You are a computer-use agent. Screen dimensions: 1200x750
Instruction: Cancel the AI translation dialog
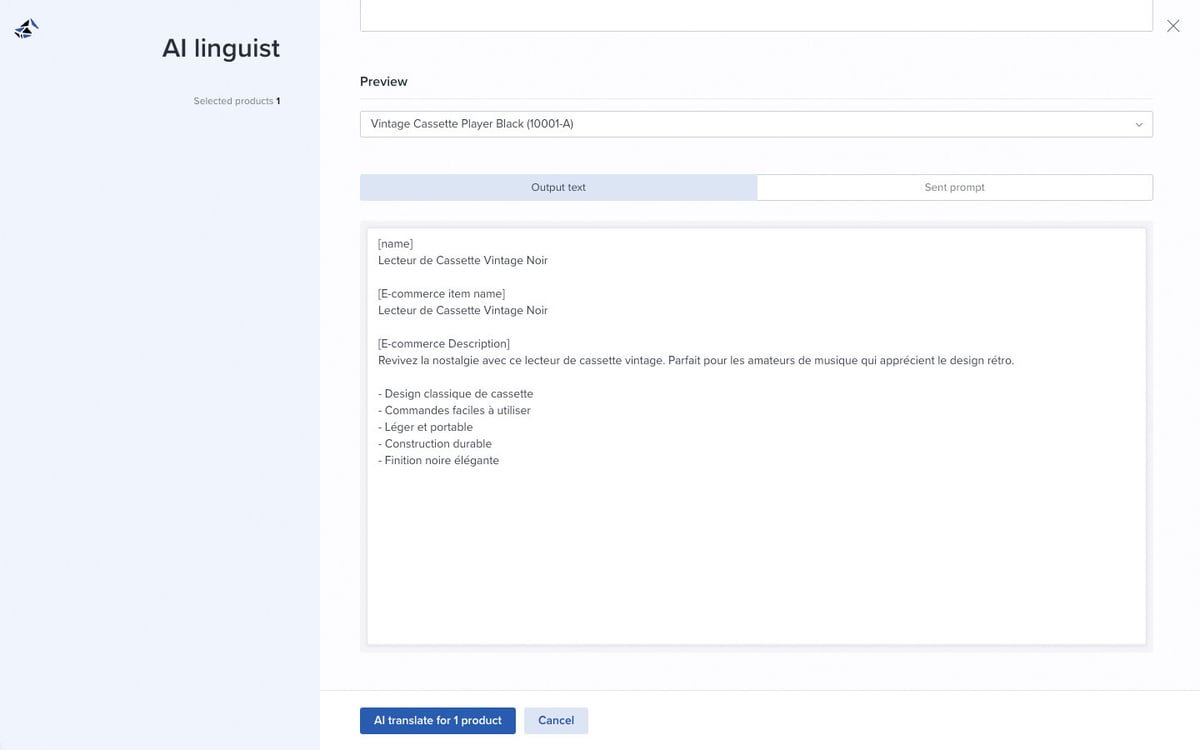pyautogui.click(x=556, y=720)
